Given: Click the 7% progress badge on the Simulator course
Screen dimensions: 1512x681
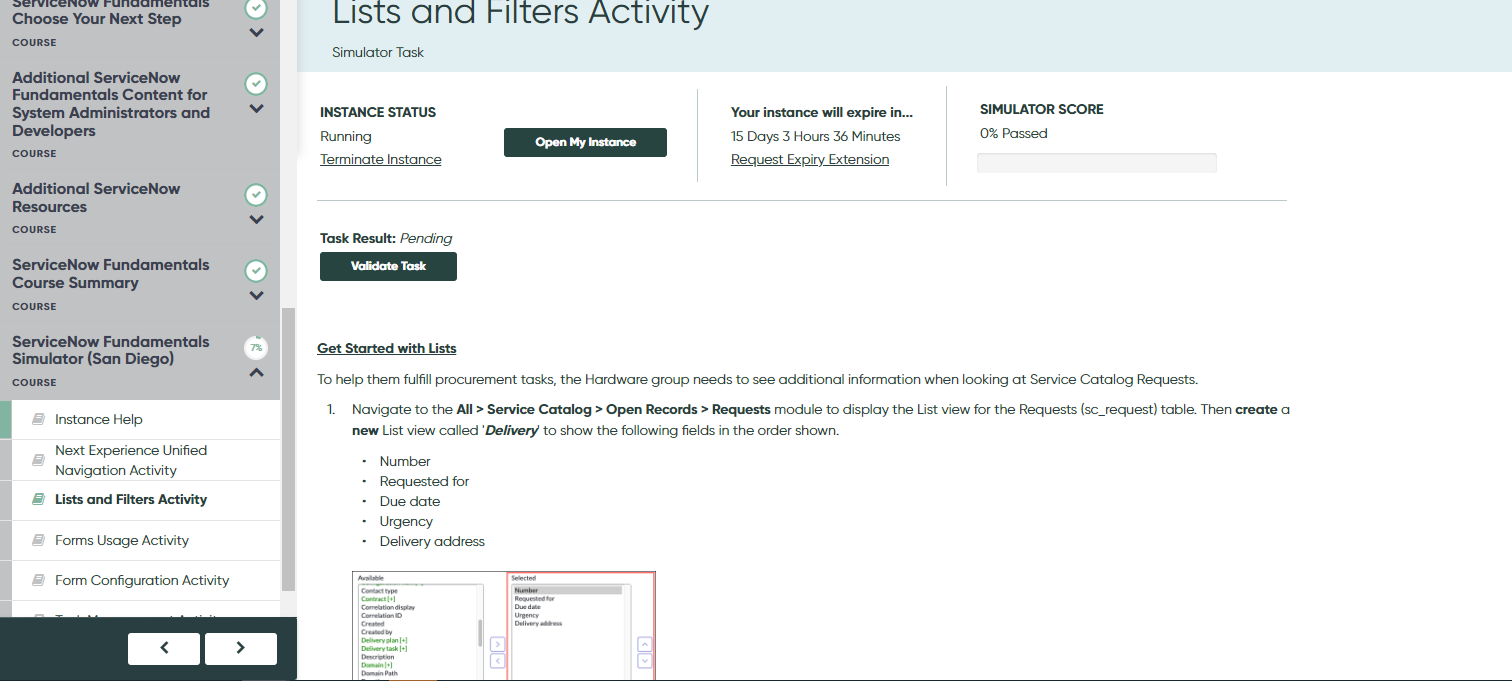Looking at the screenshot, I should pyautogui.click(x=256, y=347).
